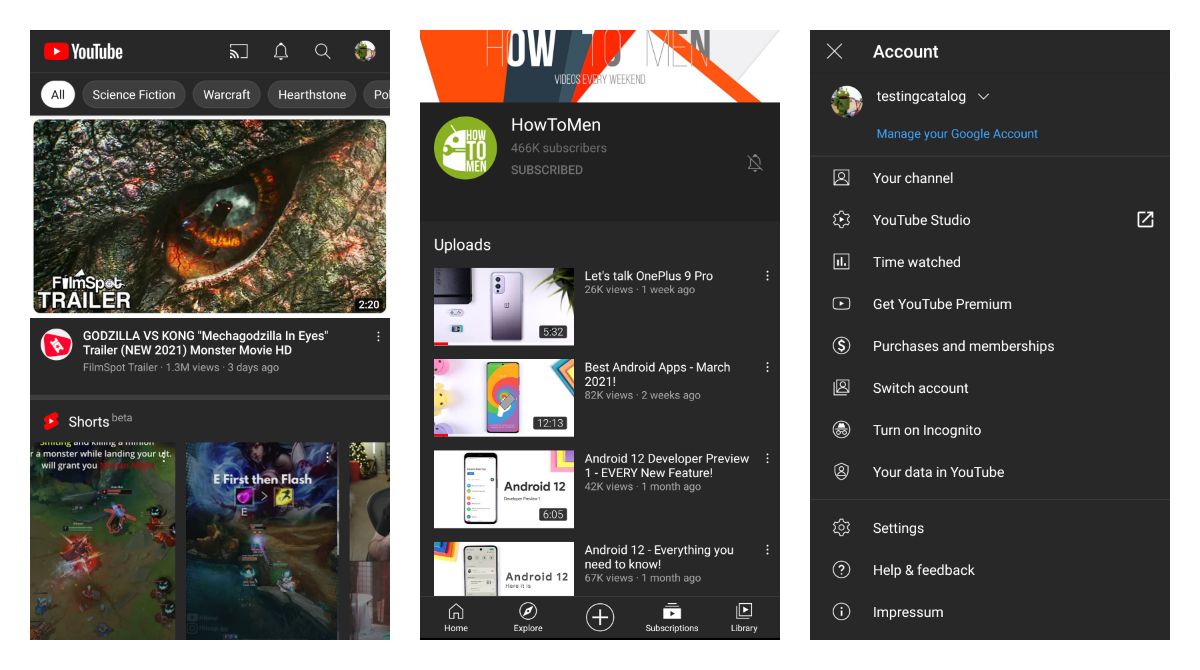Open options for Let's talk OnePlus 9 Pro
Screen dimensions: 1200x670
767,276
